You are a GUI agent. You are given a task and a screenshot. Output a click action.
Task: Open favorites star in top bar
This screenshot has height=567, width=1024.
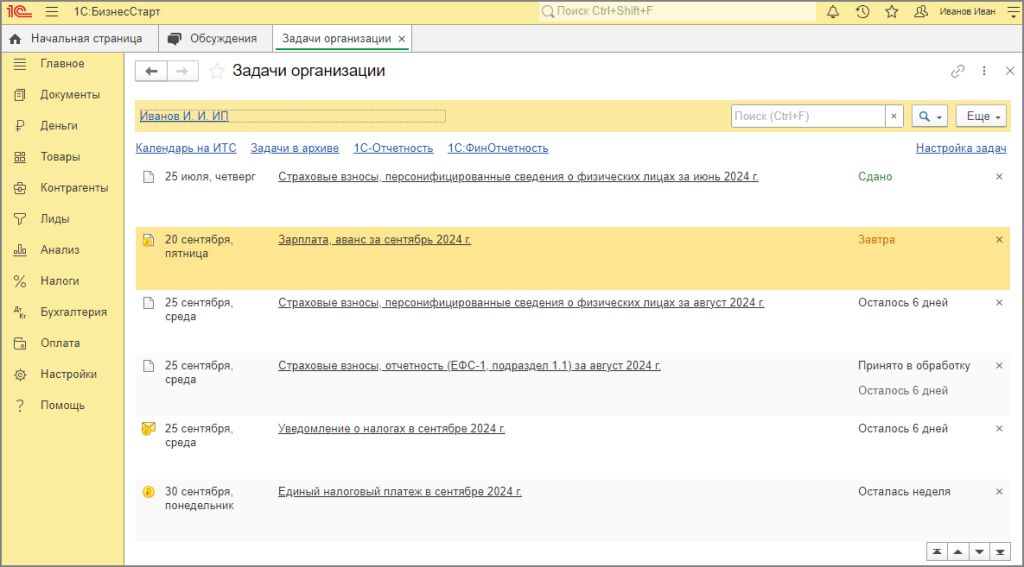(891, 12)
